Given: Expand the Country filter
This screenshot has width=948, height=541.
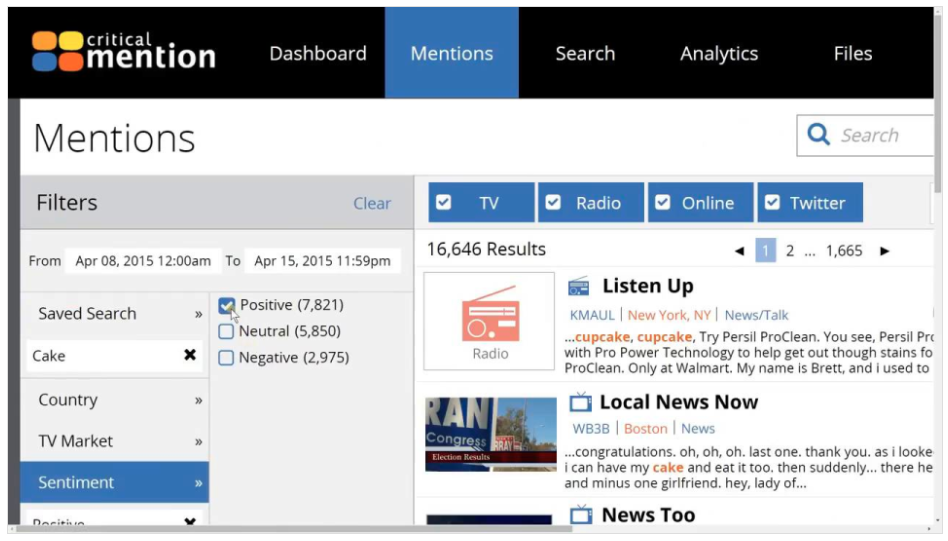Looking at the screenshot, I should coord(115,400).
